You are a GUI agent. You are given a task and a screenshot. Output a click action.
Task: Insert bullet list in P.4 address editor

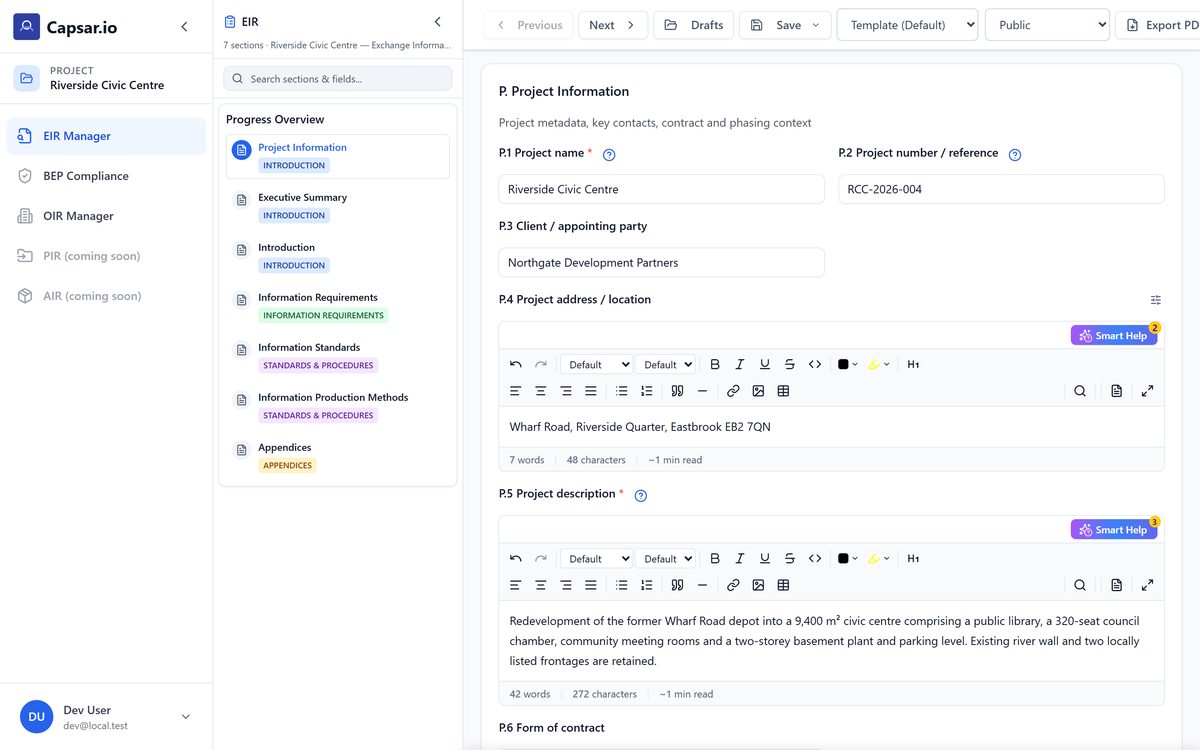click(622, 391)
